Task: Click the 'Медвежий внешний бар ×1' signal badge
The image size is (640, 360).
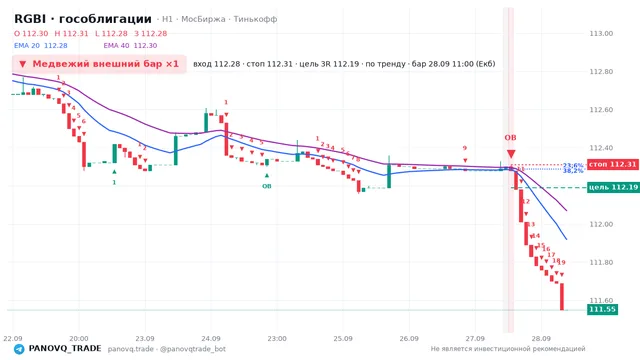Action: pyautogui.click(x=99, y=64)
